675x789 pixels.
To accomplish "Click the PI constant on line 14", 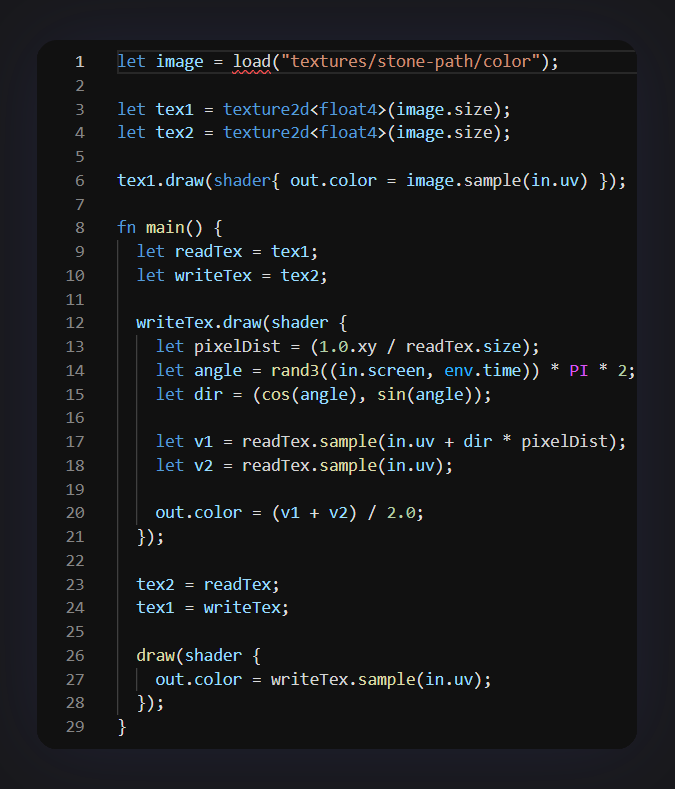I will pos(578,371).
